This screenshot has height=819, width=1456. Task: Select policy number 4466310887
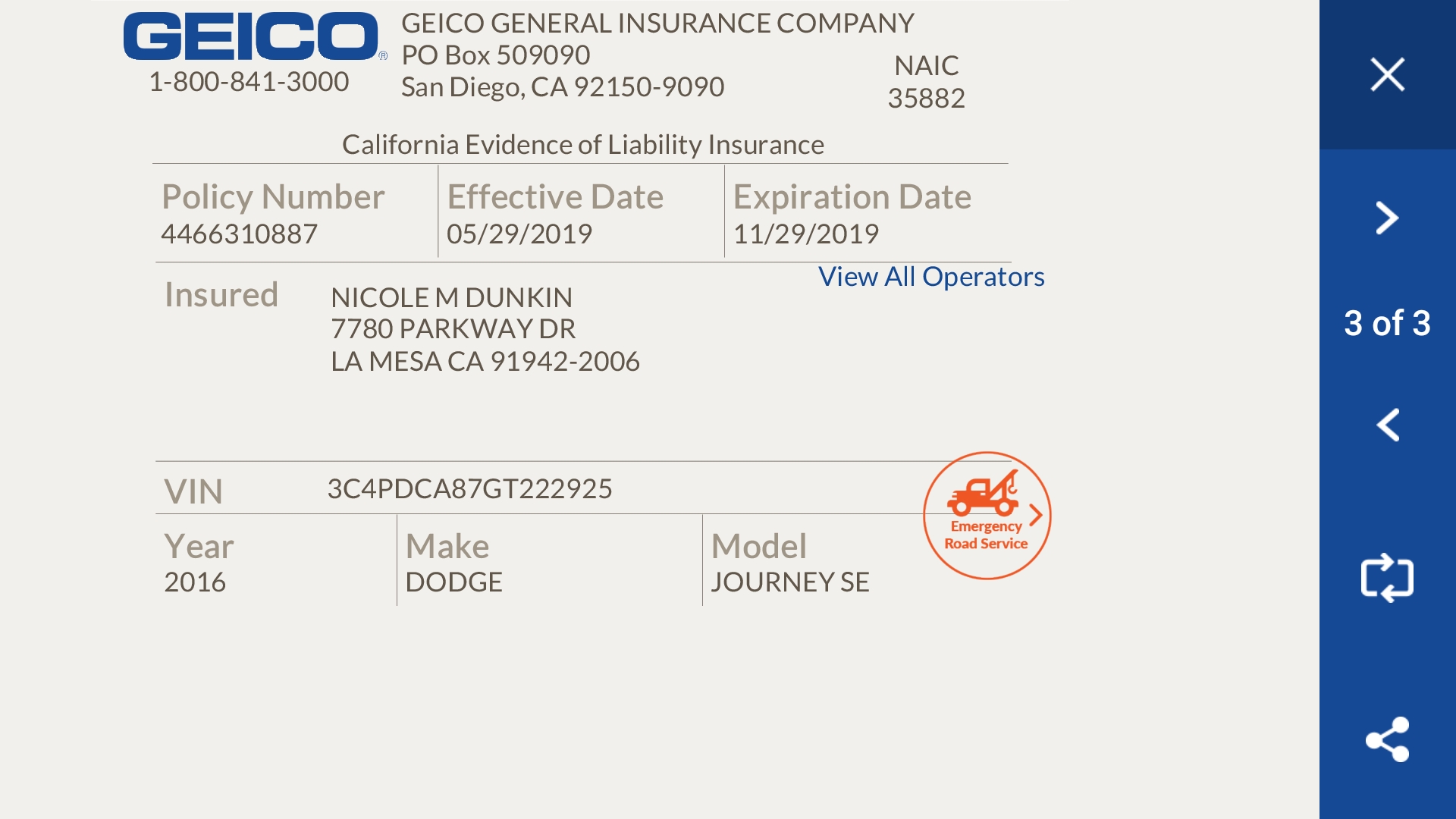(x=239, y=234)
